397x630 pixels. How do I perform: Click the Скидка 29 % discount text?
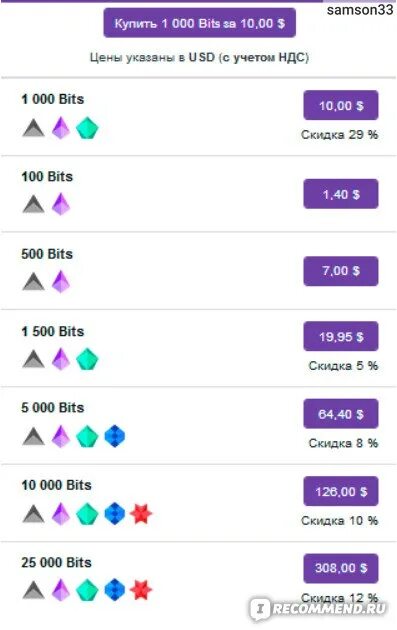coord(340,135)
